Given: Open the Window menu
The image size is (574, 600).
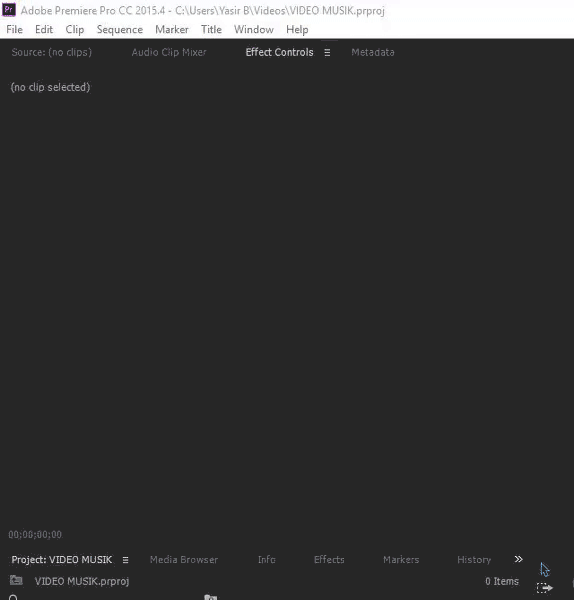Looking at the screenshot, I should pos(254,29).
